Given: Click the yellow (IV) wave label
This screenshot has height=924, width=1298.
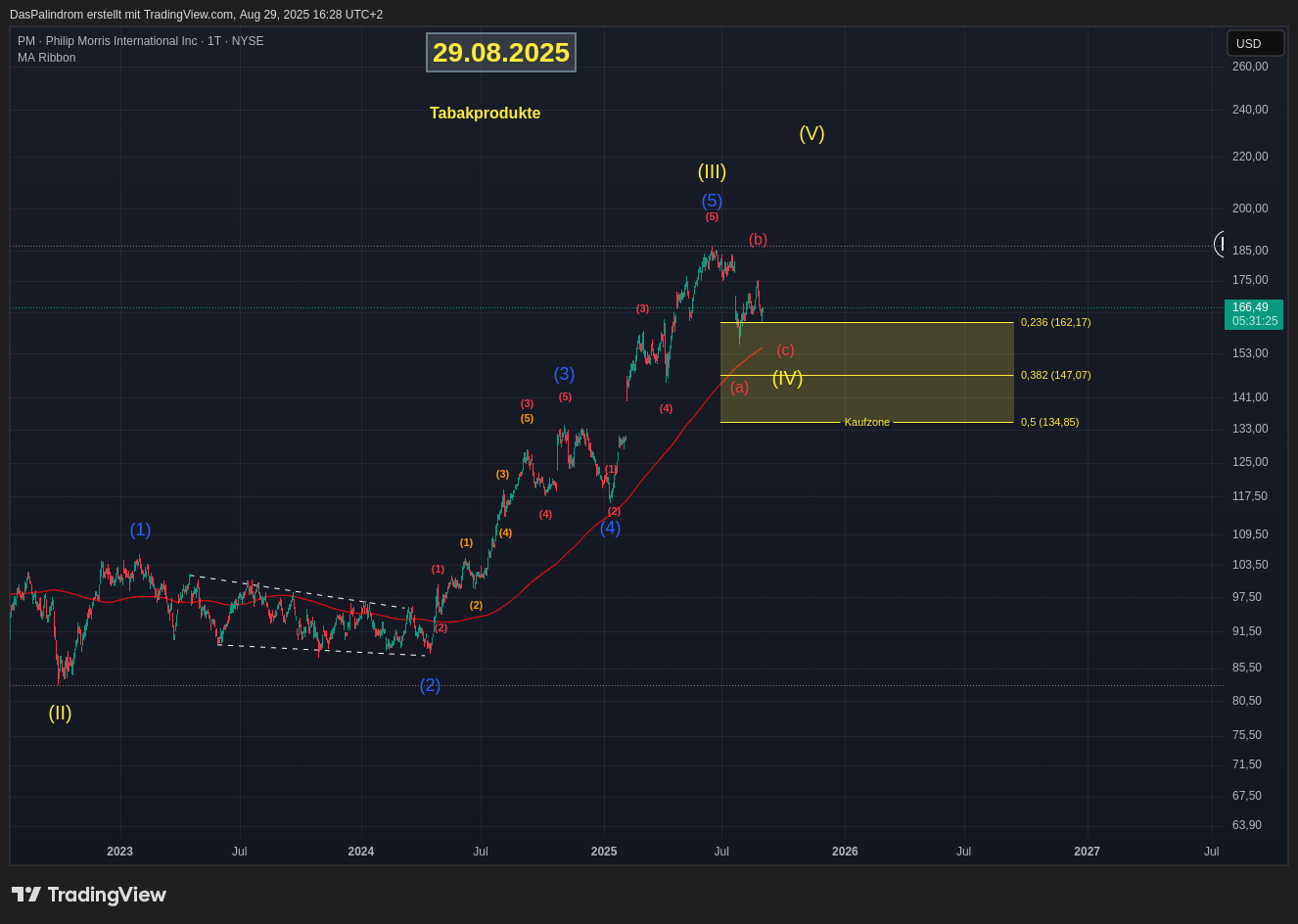Looking at the screenshot, I should [x=787, y=378].
